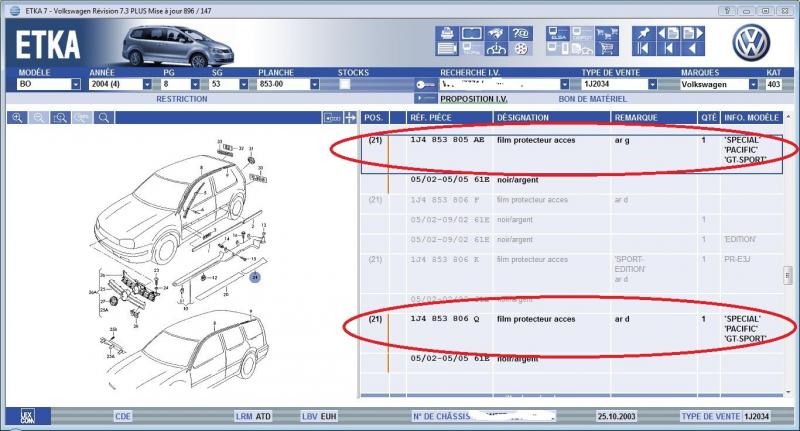Open the ?@ help icon

(x=520, y=34)
